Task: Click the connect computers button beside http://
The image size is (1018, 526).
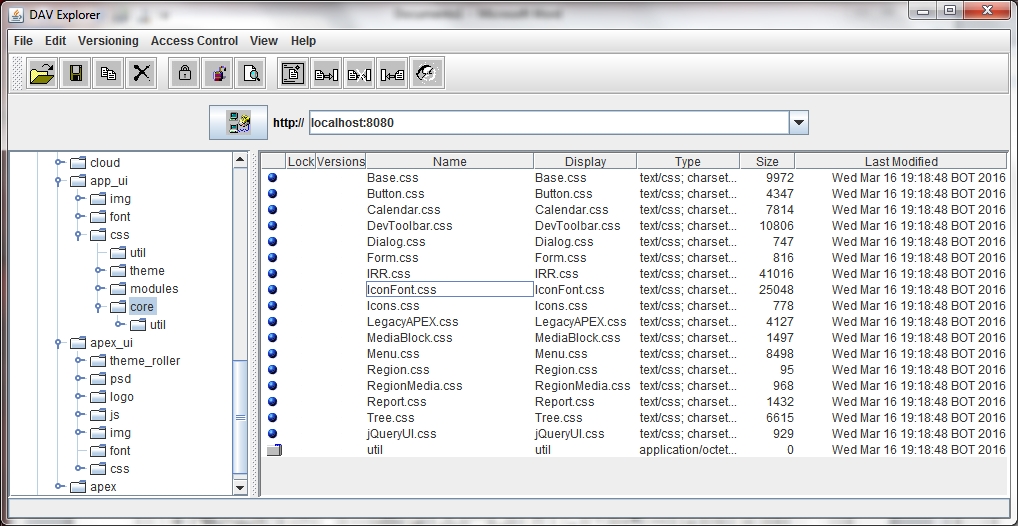Action: [238, 122]
